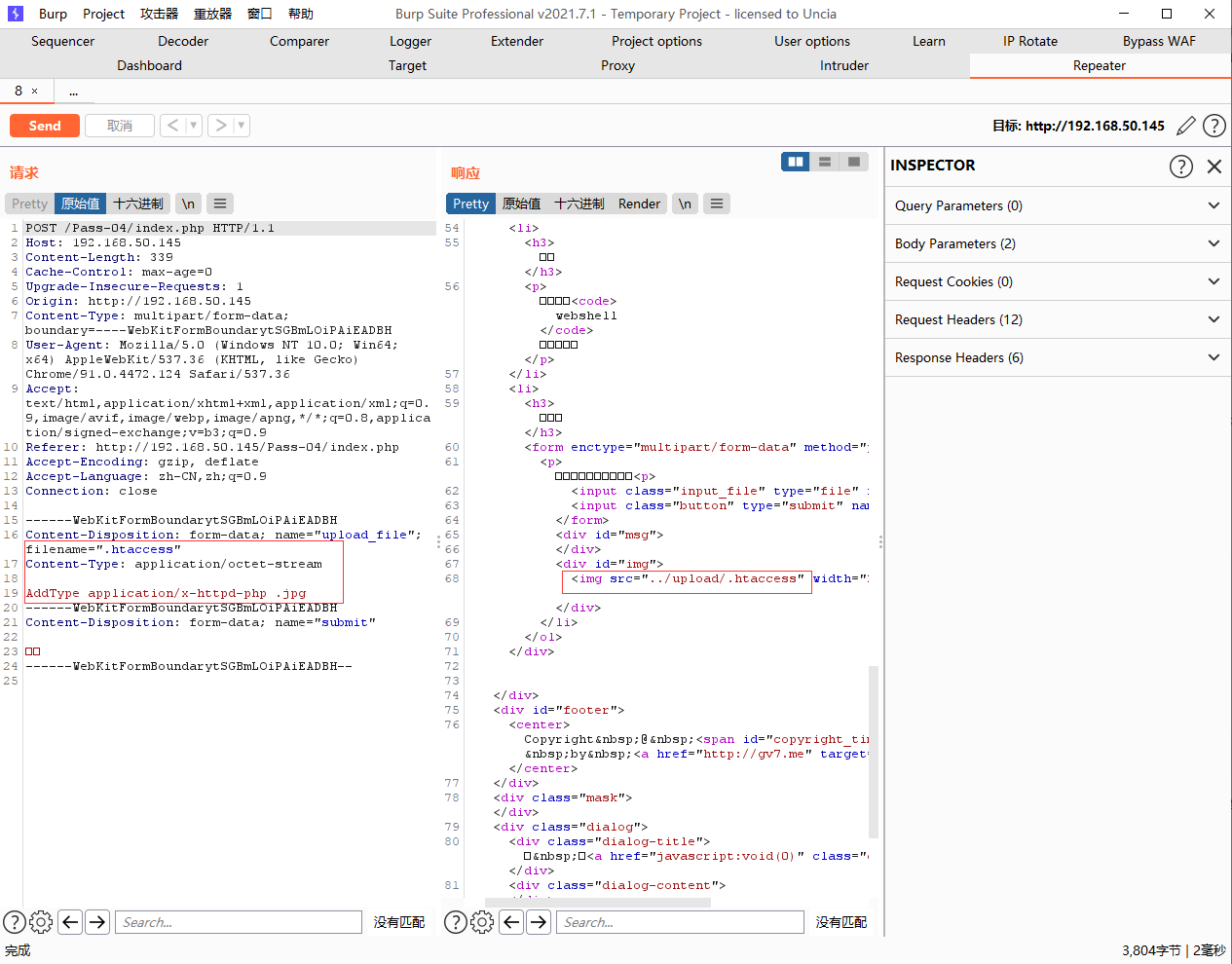Image resolution: width=1232 pixels, height=964 pixels.
Task: Open the 攻击器 menu
Action: pos(160,14)
